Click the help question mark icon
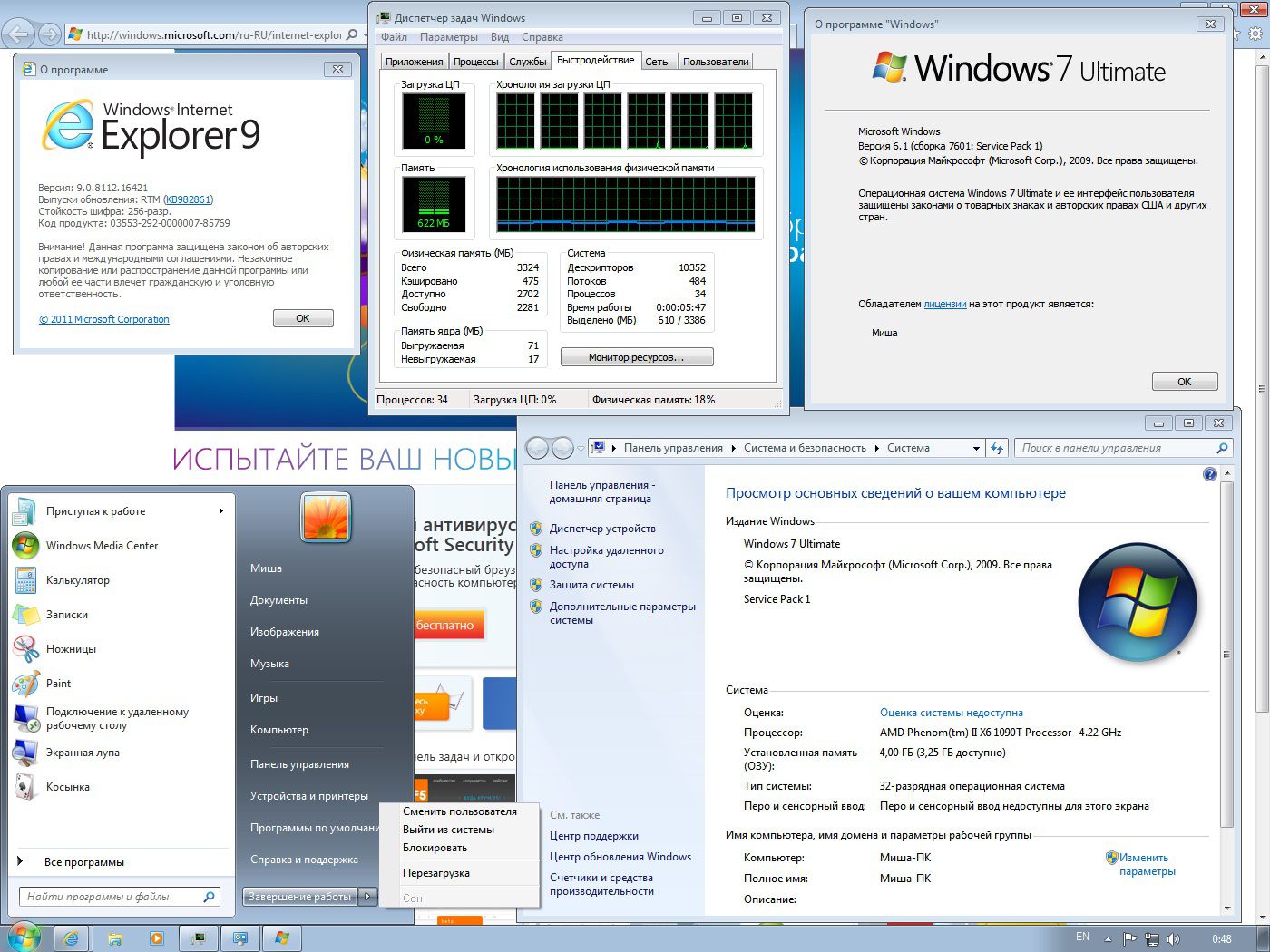This screenshot has height=952, width=1270. pos(1209,474)
